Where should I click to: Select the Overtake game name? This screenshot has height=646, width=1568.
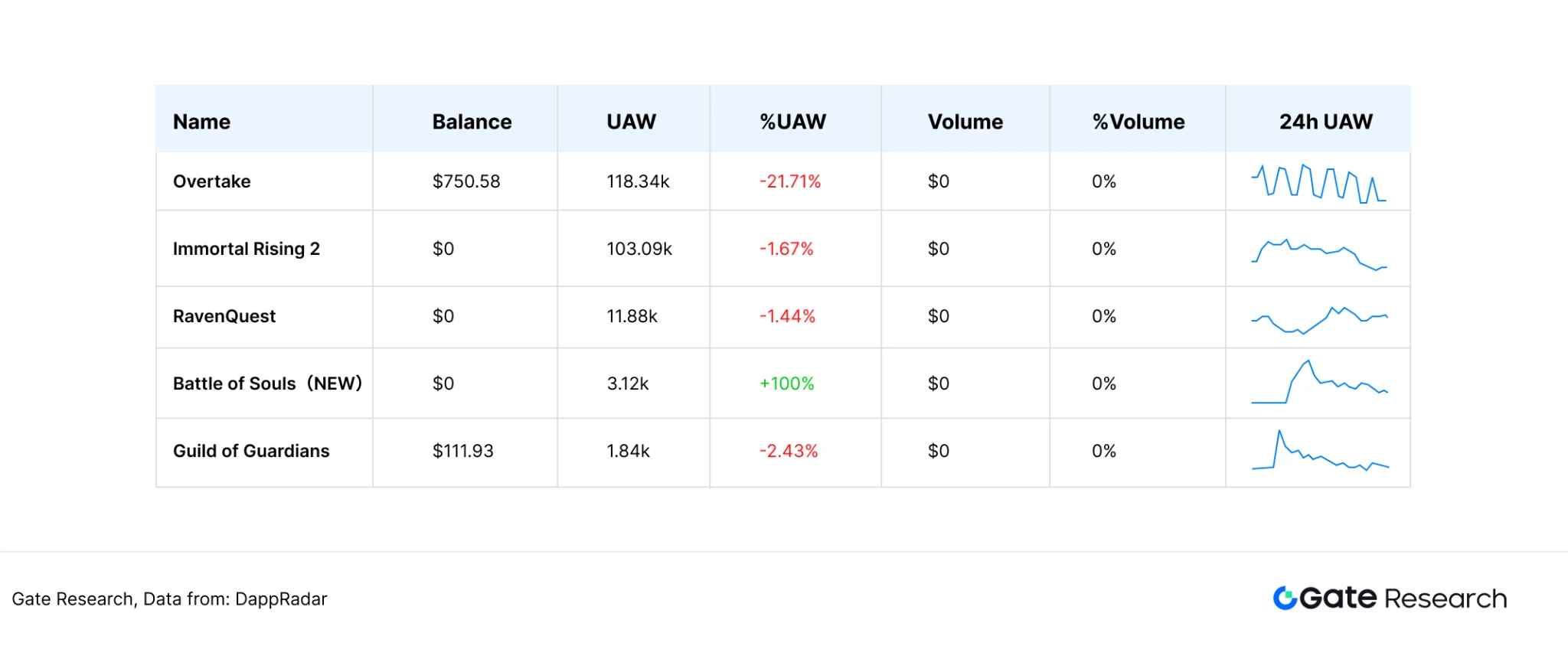212,181
